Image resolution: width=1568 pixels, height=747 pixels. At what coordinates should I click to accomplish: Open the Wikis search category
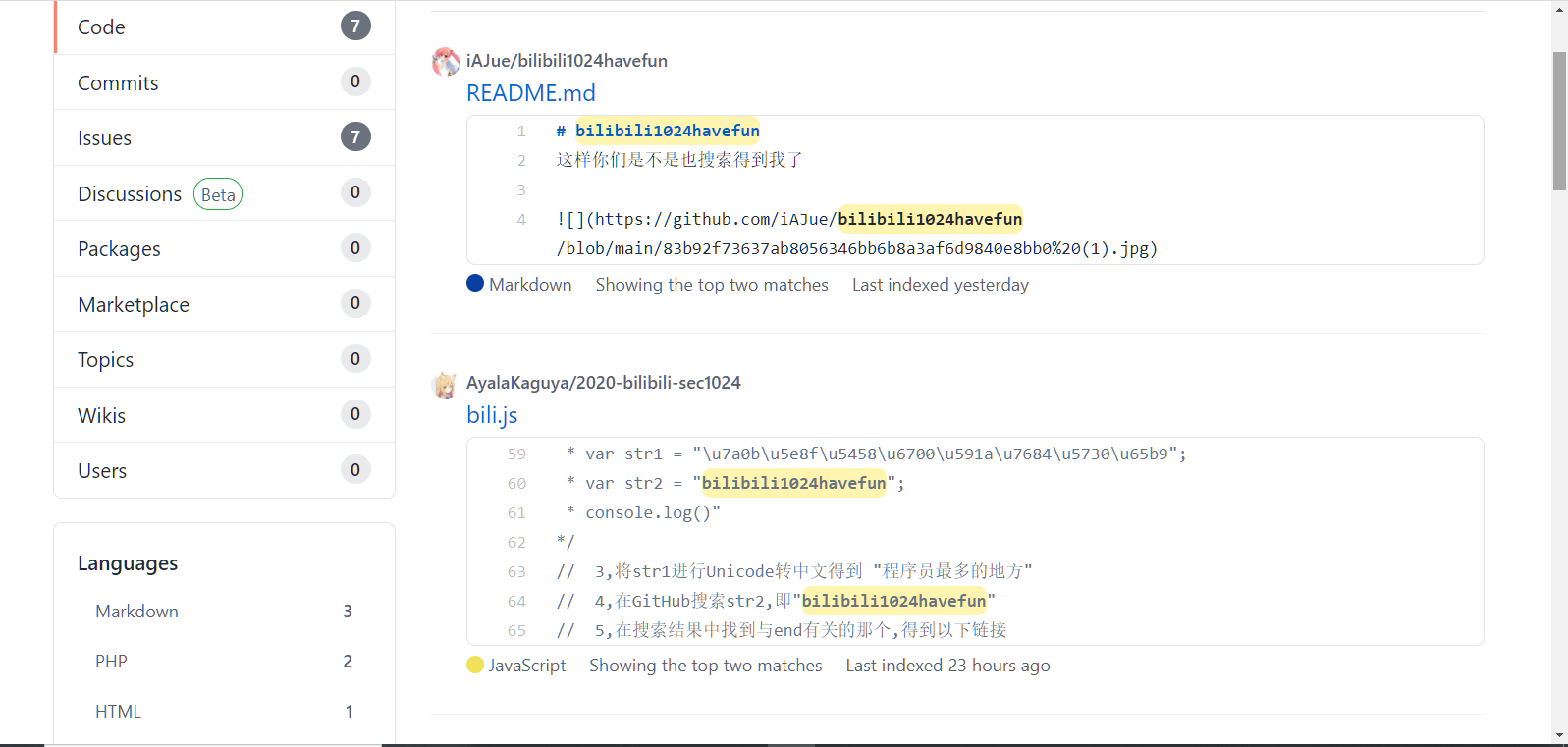(225, 415)
